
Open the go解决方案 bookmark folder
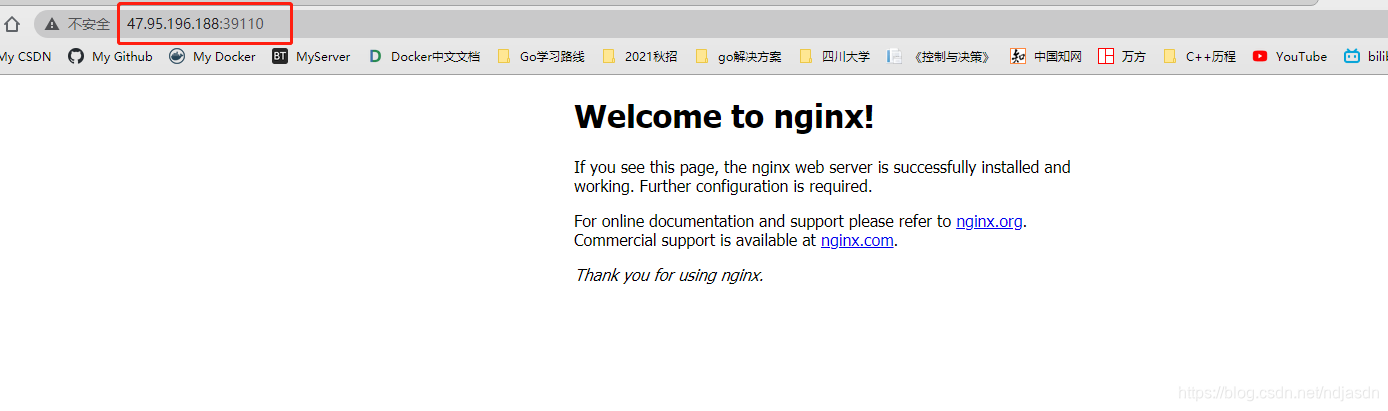coord(738,57)
